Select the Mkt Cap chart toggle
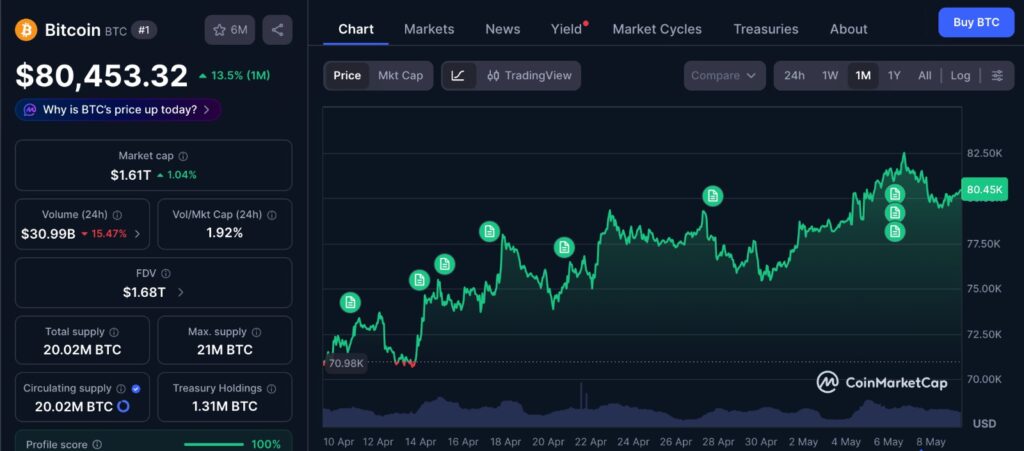1024x451 pixels. pyautogui.click(x=400, y=76)
